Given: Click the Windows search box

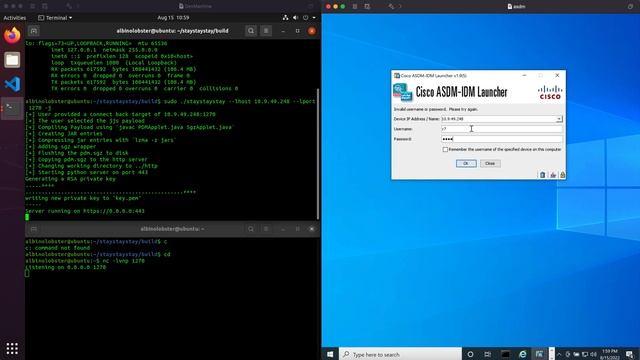Looking at the screenshot, I should pos(400,354).
